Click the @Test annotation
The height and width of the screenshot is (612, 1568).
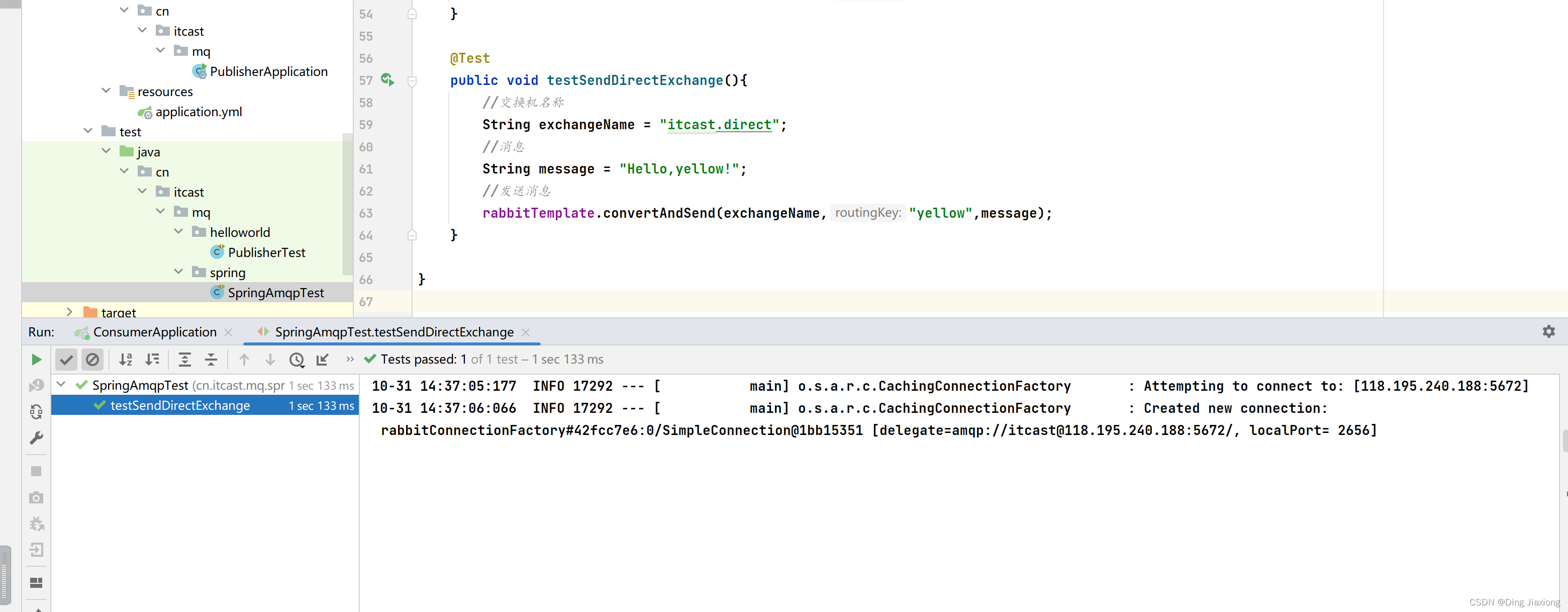point(470,58)
